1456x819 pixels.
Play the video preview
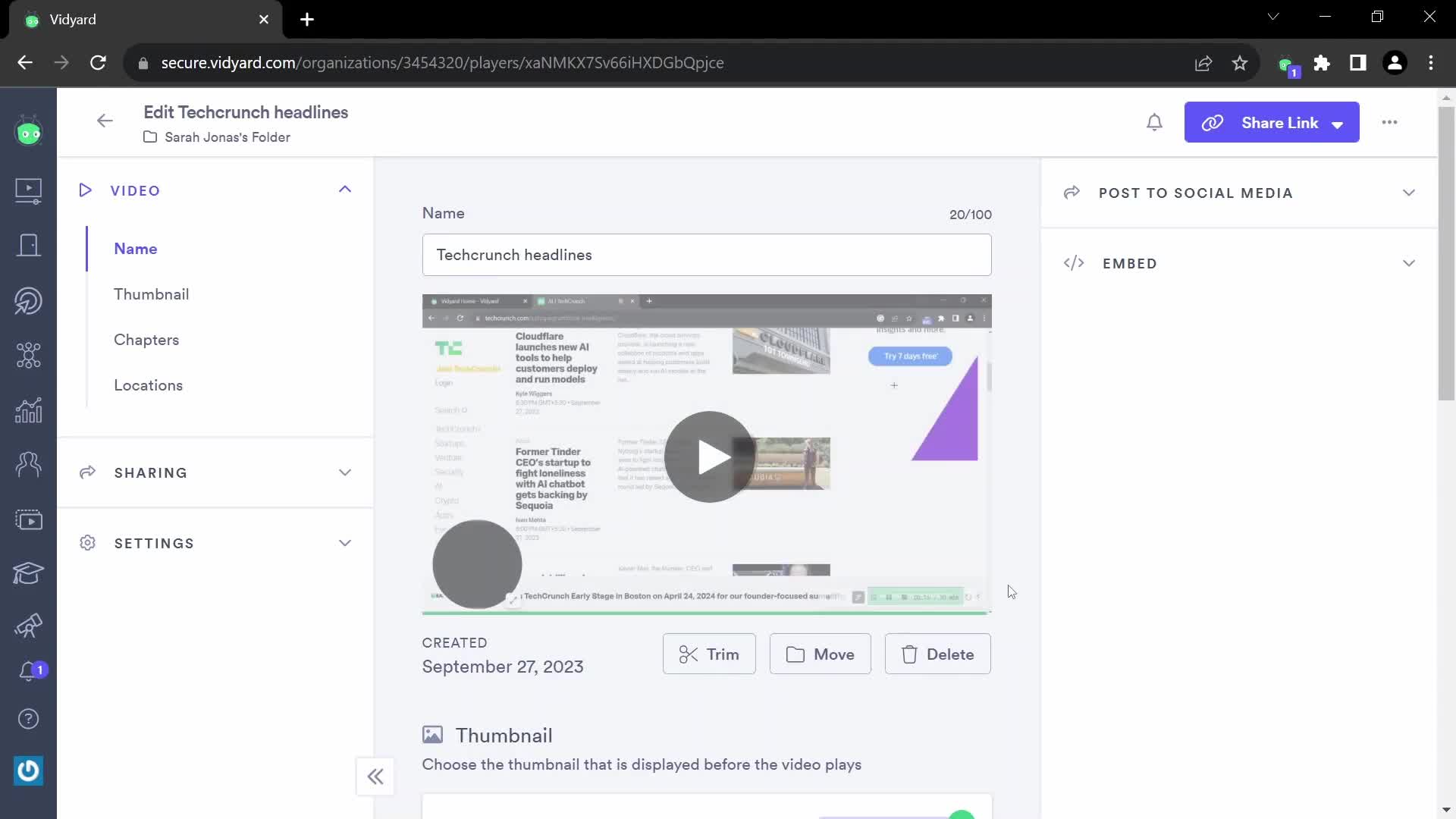(710, 457)
